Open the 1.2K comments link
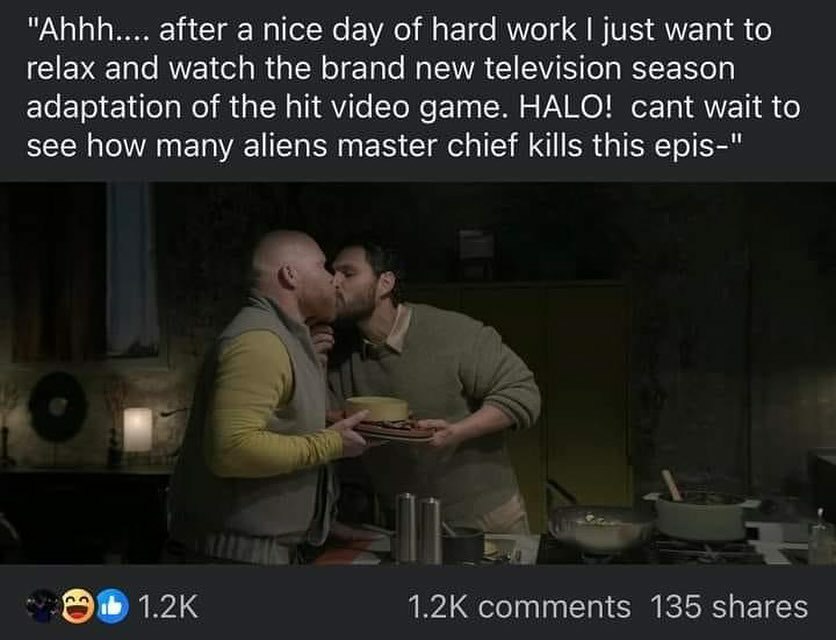The width and height of the screenshot is (836, 640). point(519,607)
